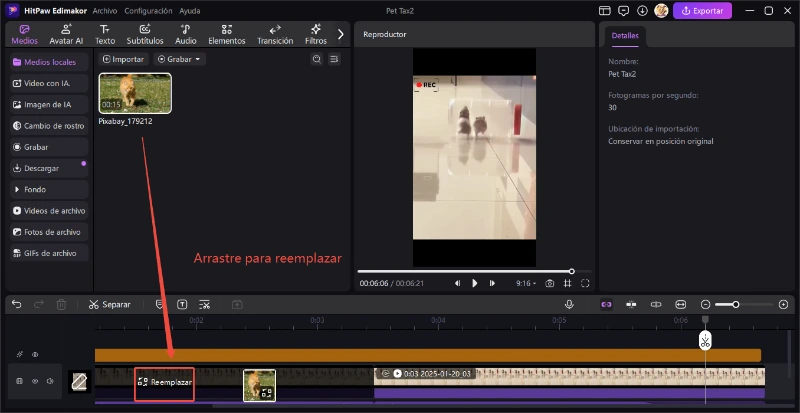
Task: Open the Configuración menu
Action: pos(148,11)
